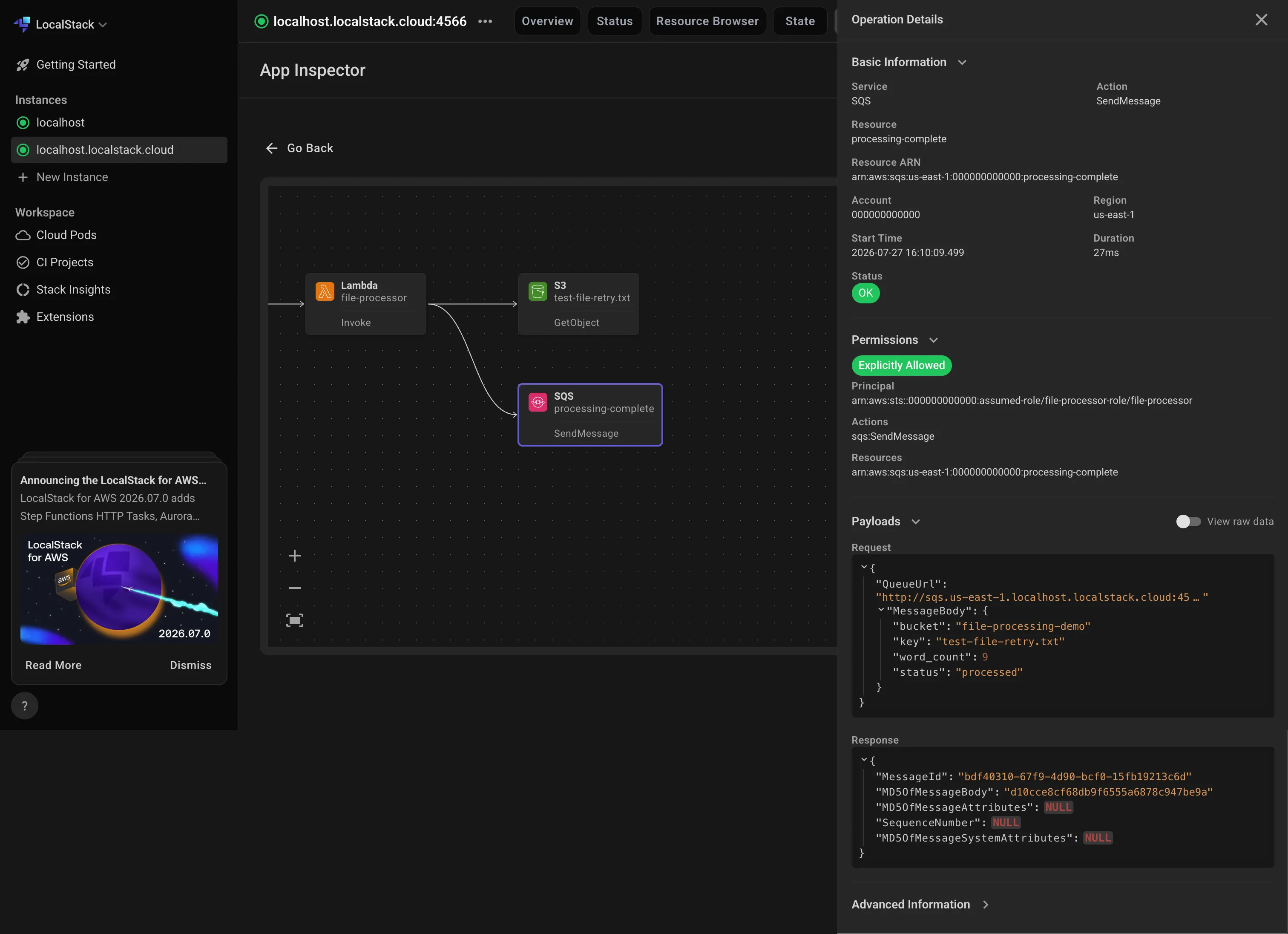This screenshot has width=1288, height=934.
Task: Dismiss the LocalStack announcement card
Action: (x=191, y=665)
